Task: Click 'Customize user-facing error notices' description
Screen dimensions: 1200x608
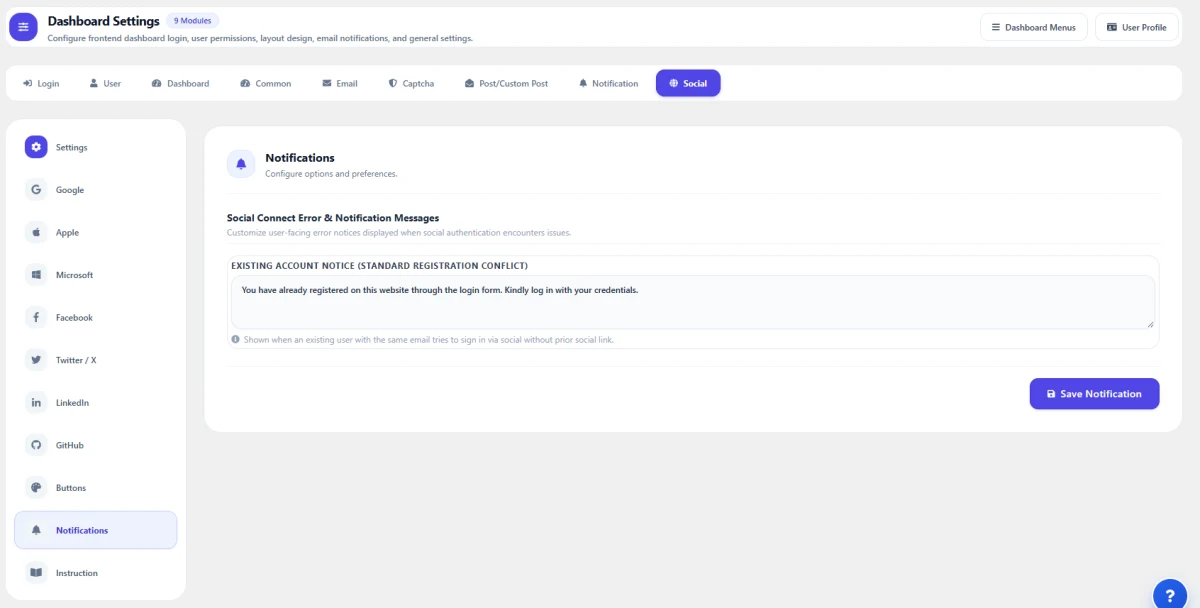Action: tap(399, 233)
